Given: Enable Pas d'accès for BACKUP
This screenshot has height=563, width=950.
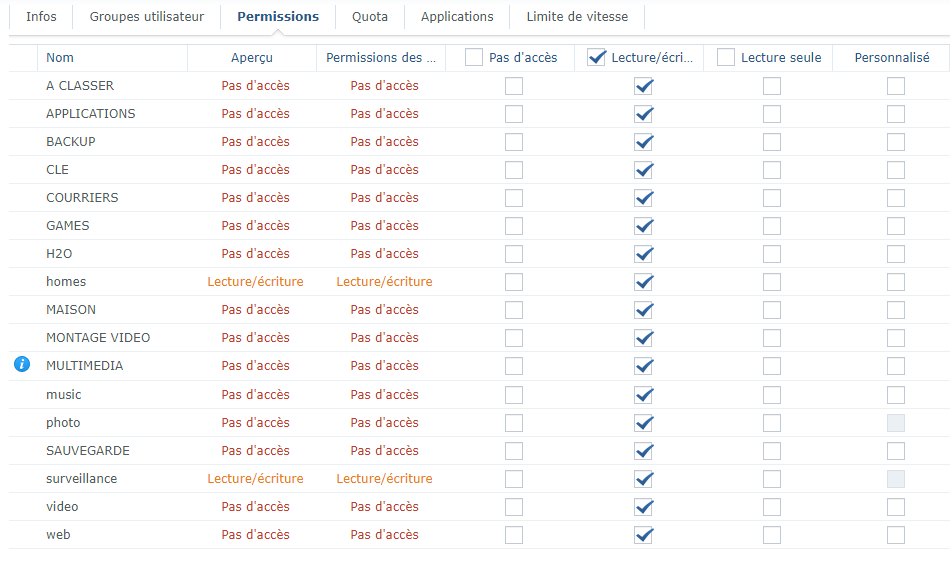Looking at the screenshot, I should tap(514, 142).
